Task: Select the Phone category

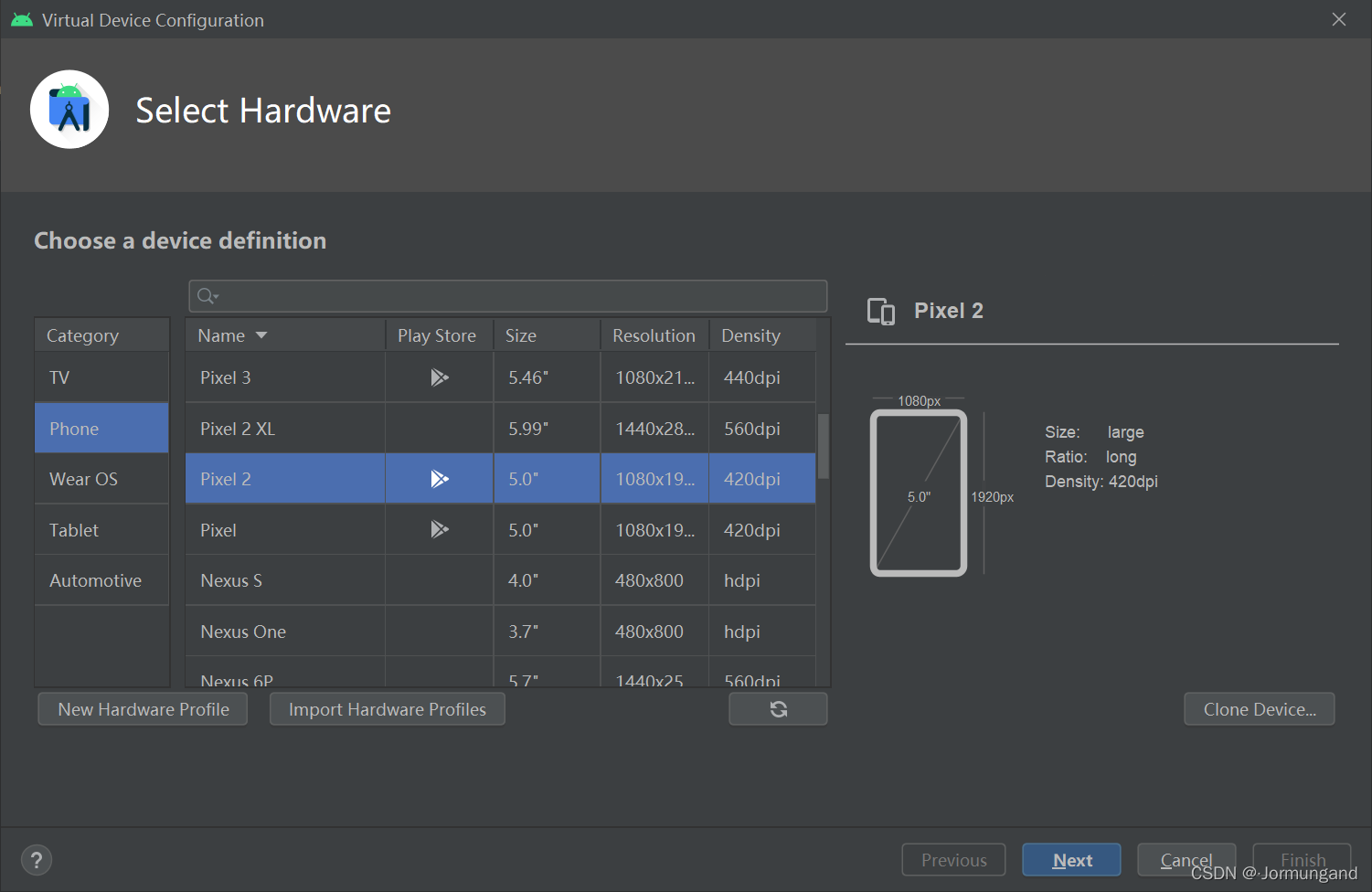Action: pos(101,429)
